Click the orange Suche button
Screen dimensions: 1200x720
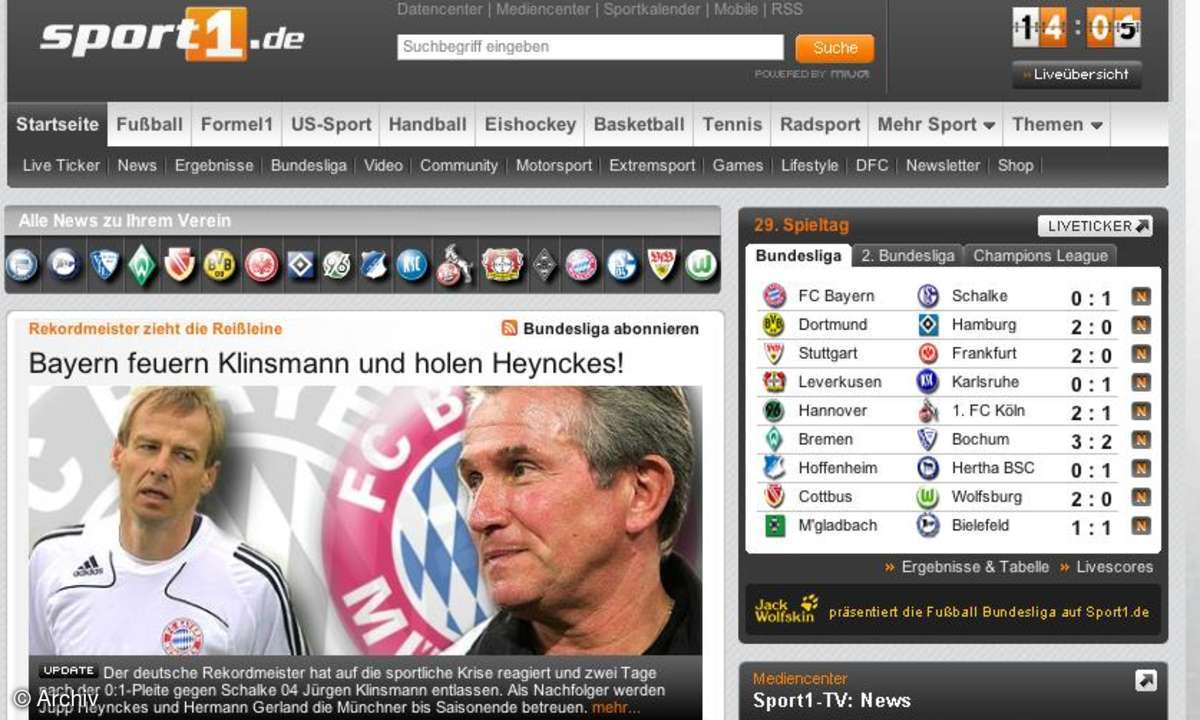(835, 48)
